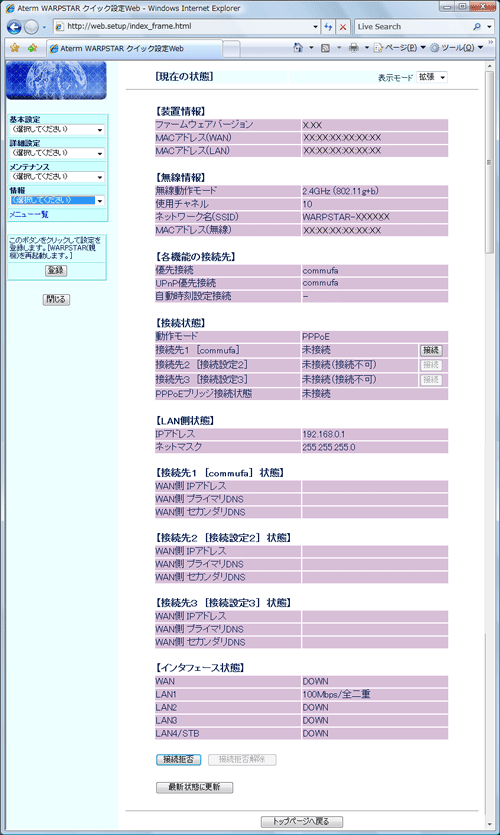This screenshot has height=835, width=500.
Task: Open the Home button dropdown arrow
Action: point(312,48)
